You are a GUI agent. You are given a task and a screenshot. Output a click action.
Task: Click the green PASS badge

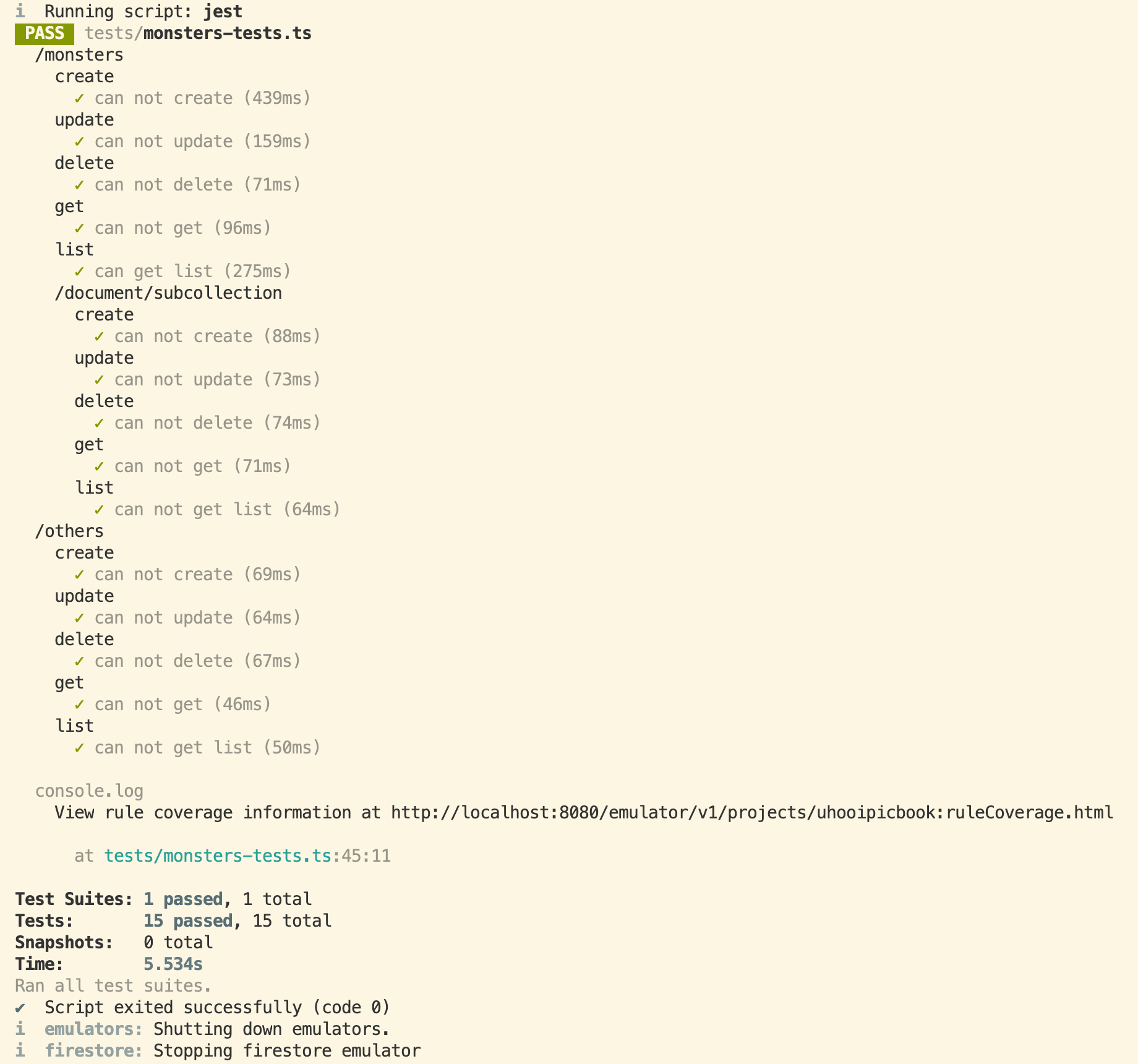45,33
